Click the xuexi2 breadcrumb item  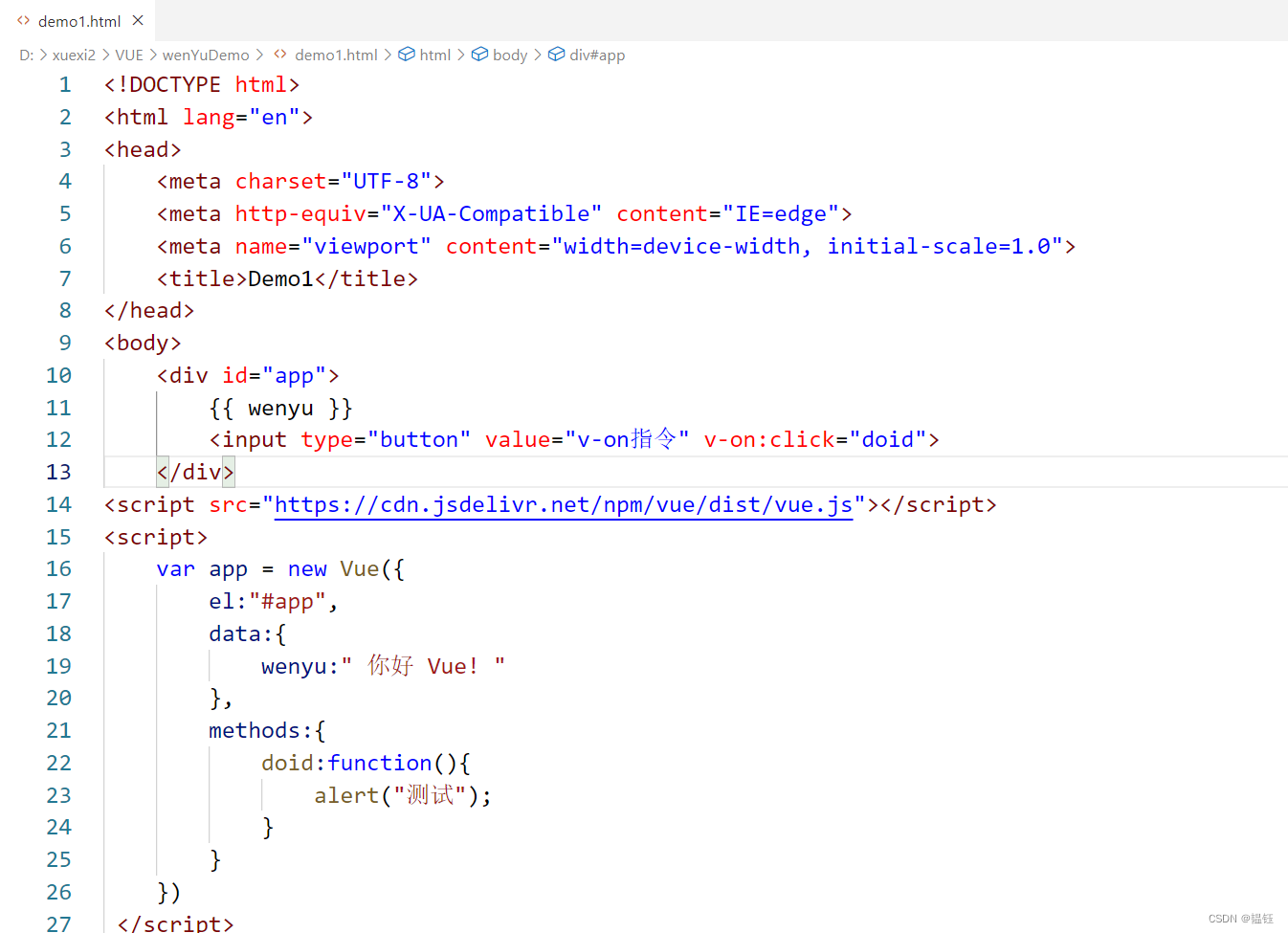coord(74,55)
